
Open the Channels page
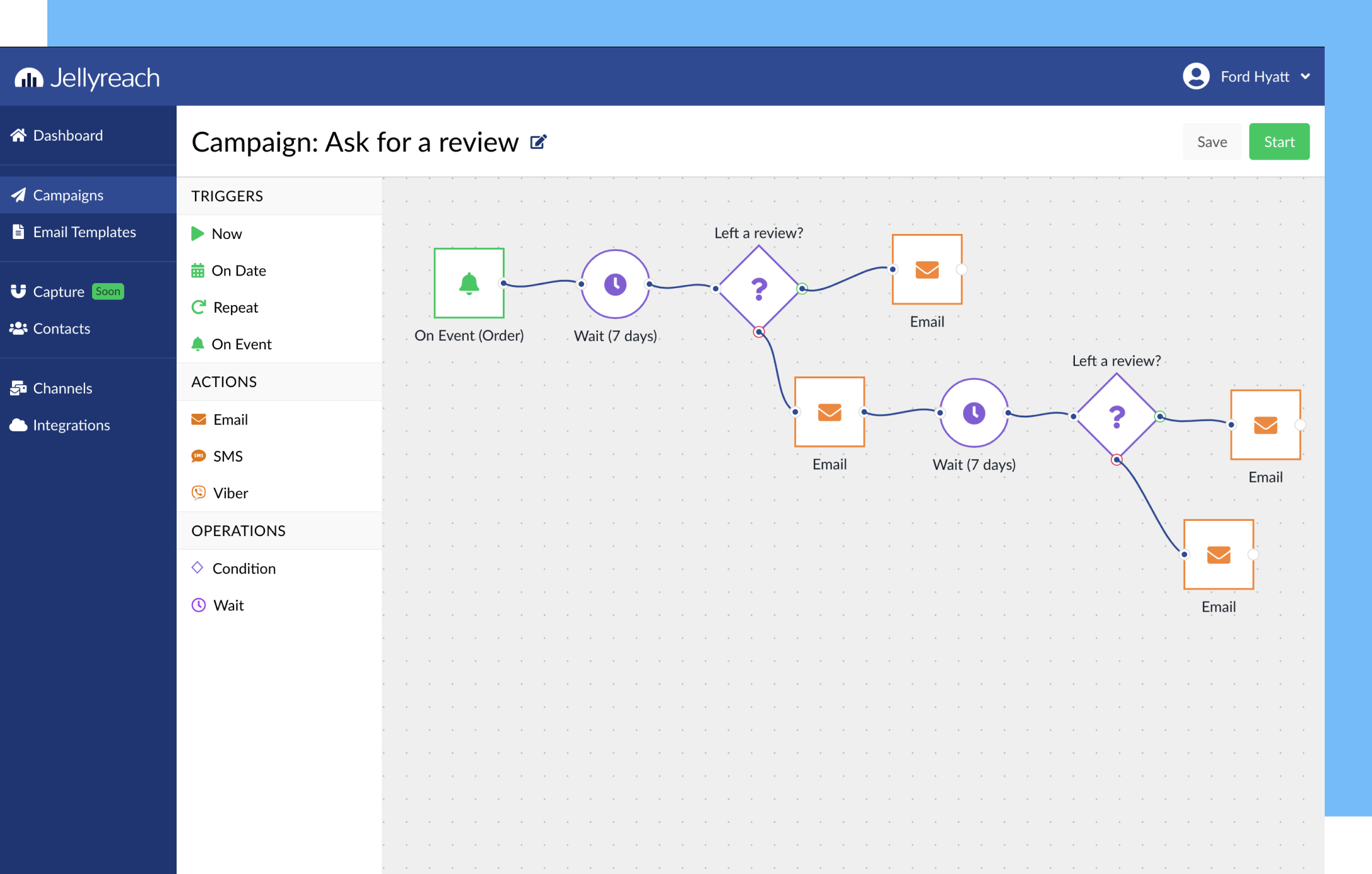pyautogui.click(x=88, y=388)
